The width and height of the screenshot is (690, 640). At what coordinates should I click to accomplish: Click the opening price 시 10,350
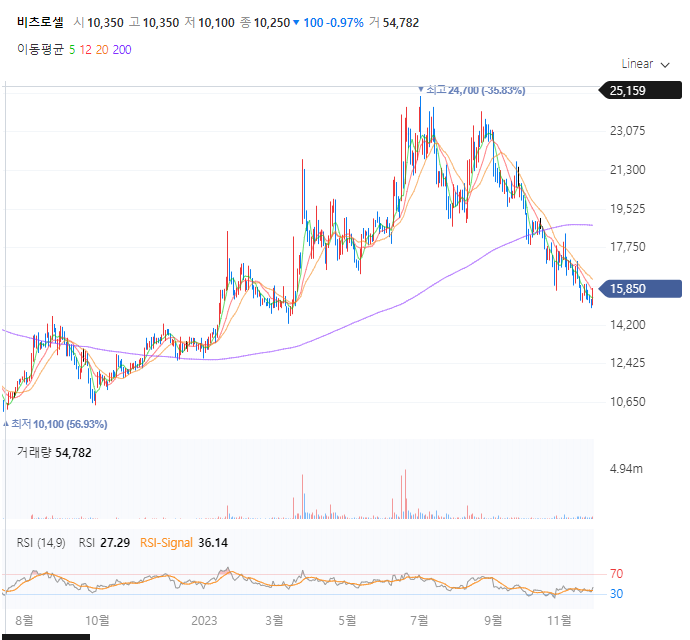[99, 22]
